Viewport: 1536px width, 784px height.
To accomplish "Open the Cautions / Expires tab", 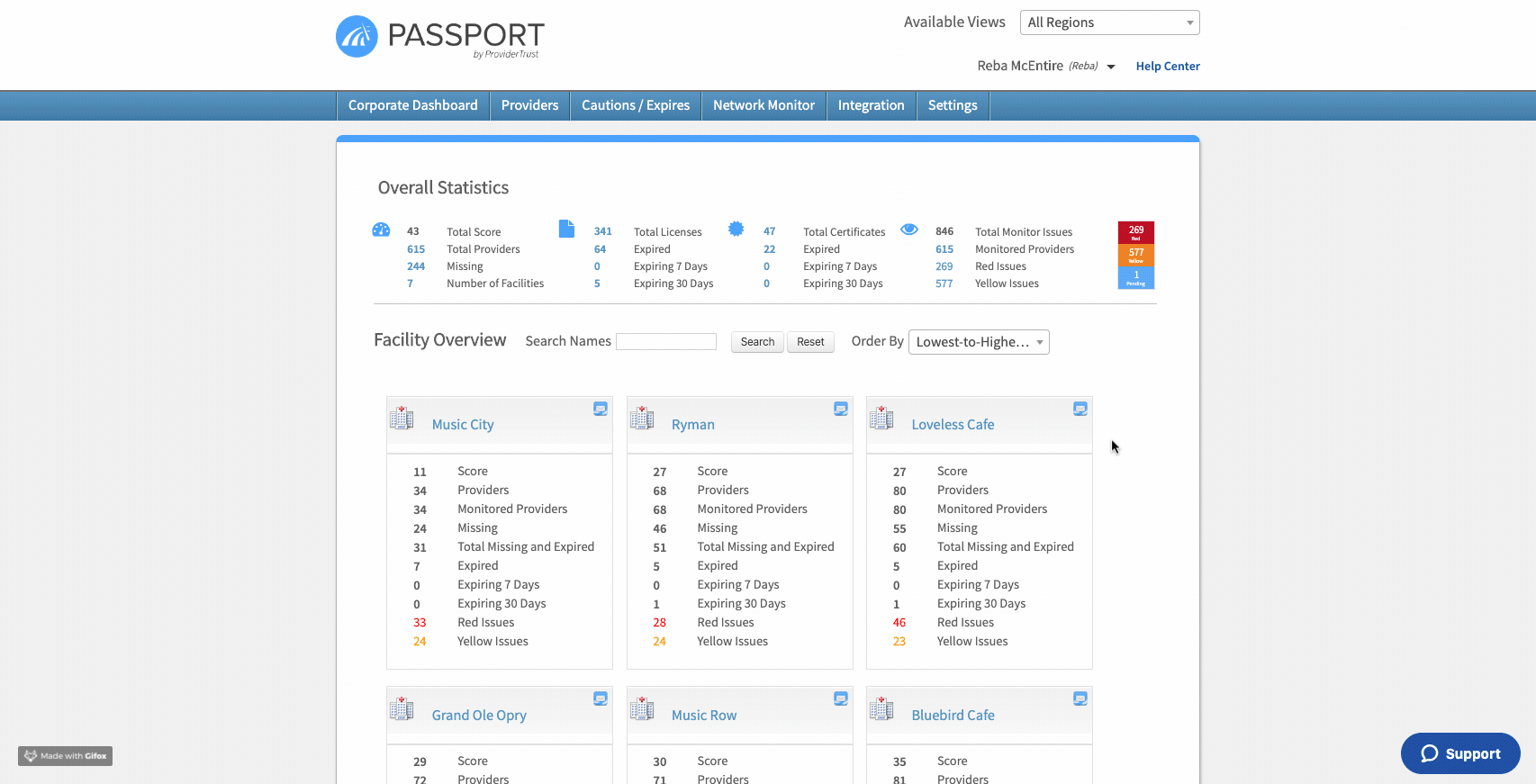I will (x=636, y=105).
